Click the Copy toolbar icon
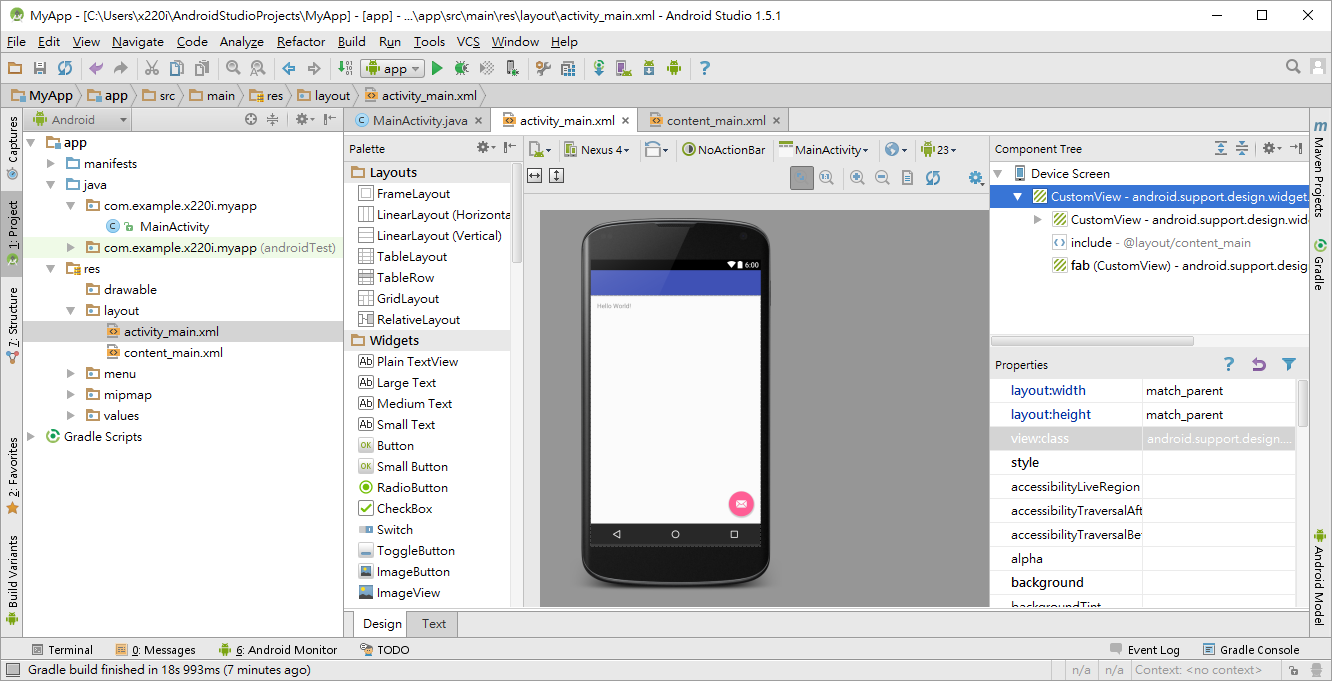 point(177,68)
